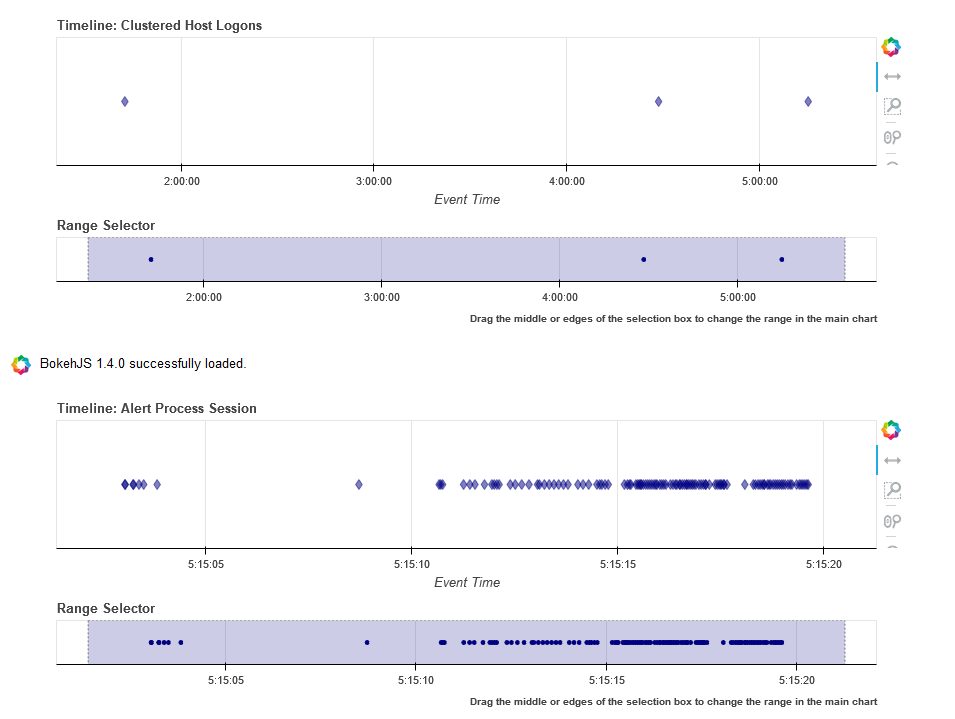Enable wheel zoom tool for Alert Process Session chart
The height and width of the screenshot is (719, 955).
(892, 521)
